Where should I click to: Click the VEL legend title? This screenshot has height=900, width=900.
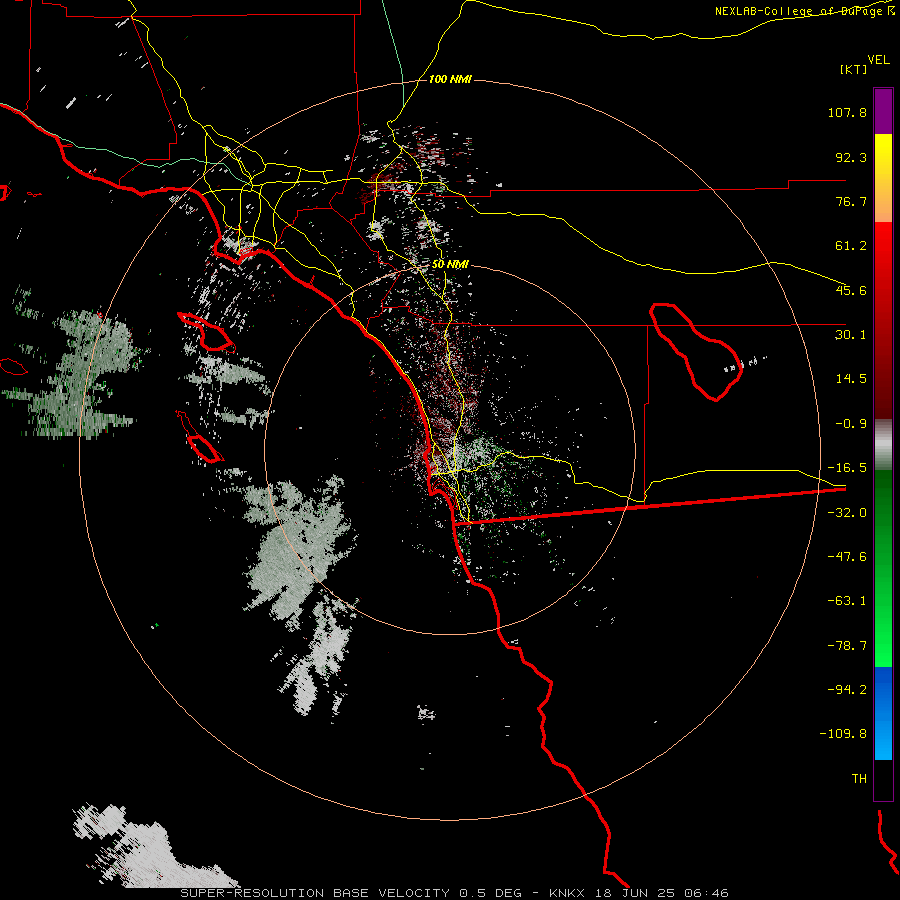pos(878,60)
